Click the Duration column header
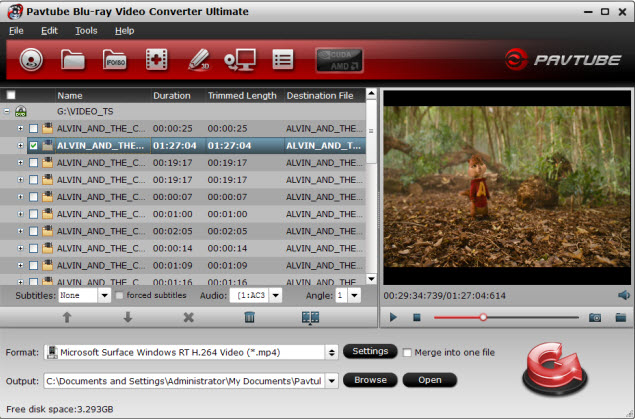This screenshot has width=635, height=419. (178, 96)
